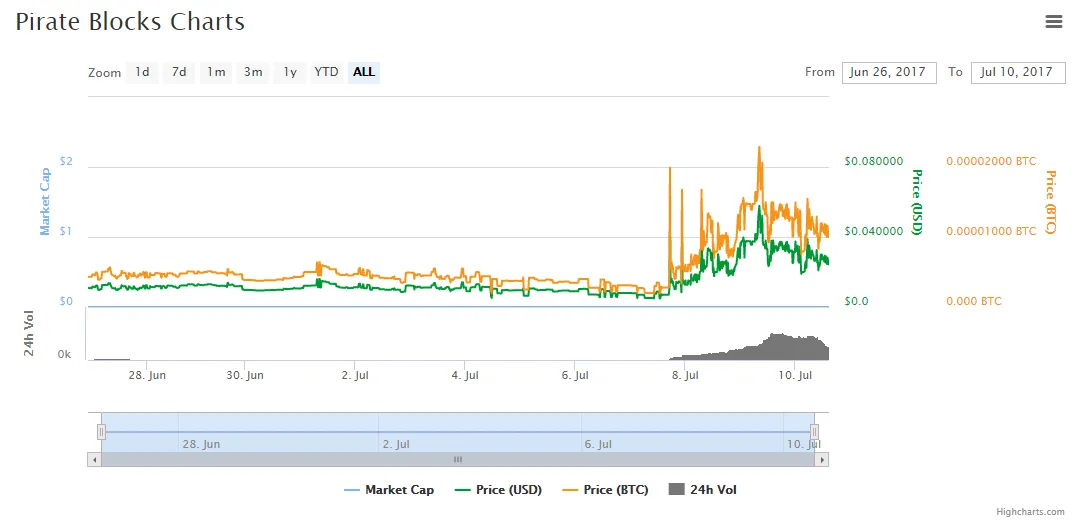This screenshot has height=526, width=1079.
Task: Click the navigator right range handle
Action: [x=815, y=432]
